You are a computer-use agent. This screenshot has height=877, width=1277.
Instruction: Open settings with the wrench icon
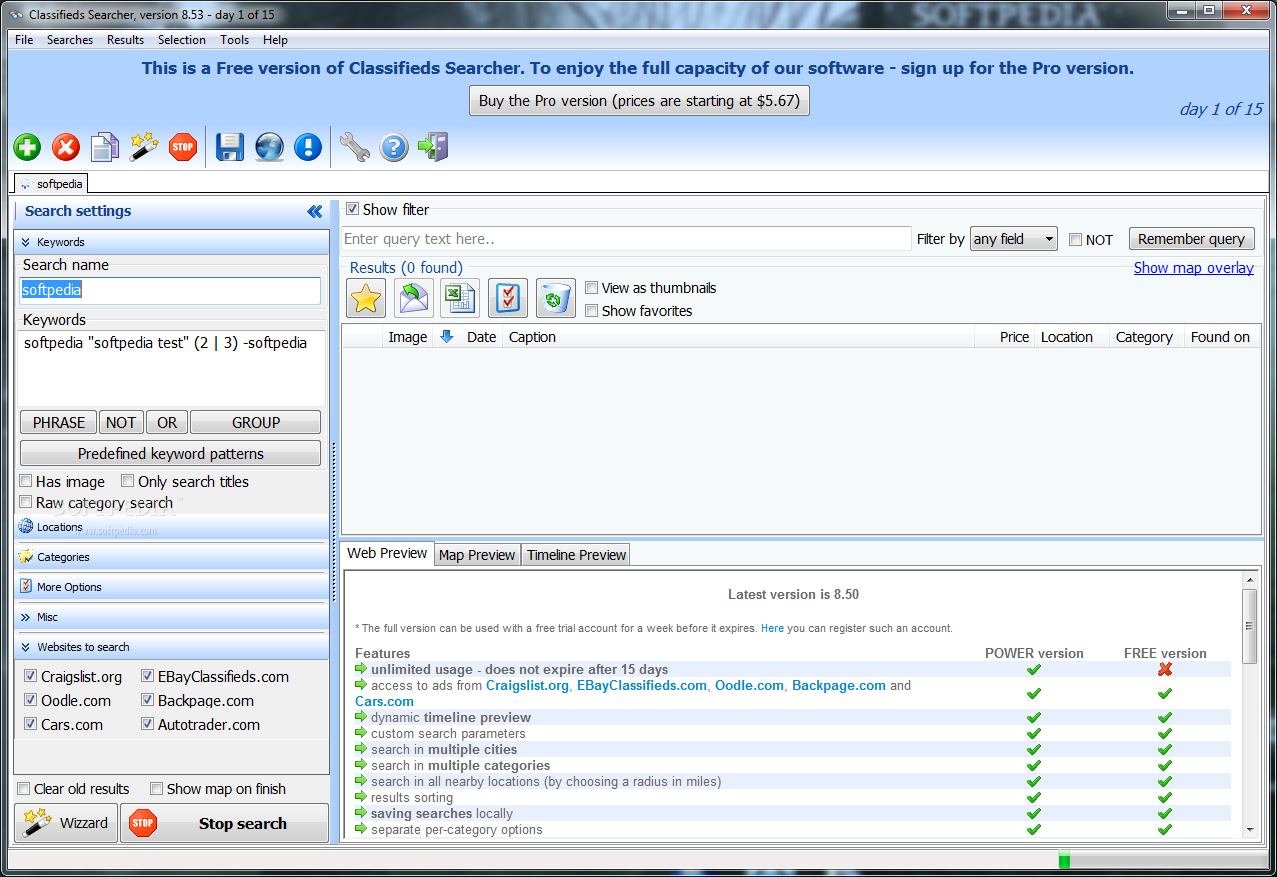pos(354,148)
